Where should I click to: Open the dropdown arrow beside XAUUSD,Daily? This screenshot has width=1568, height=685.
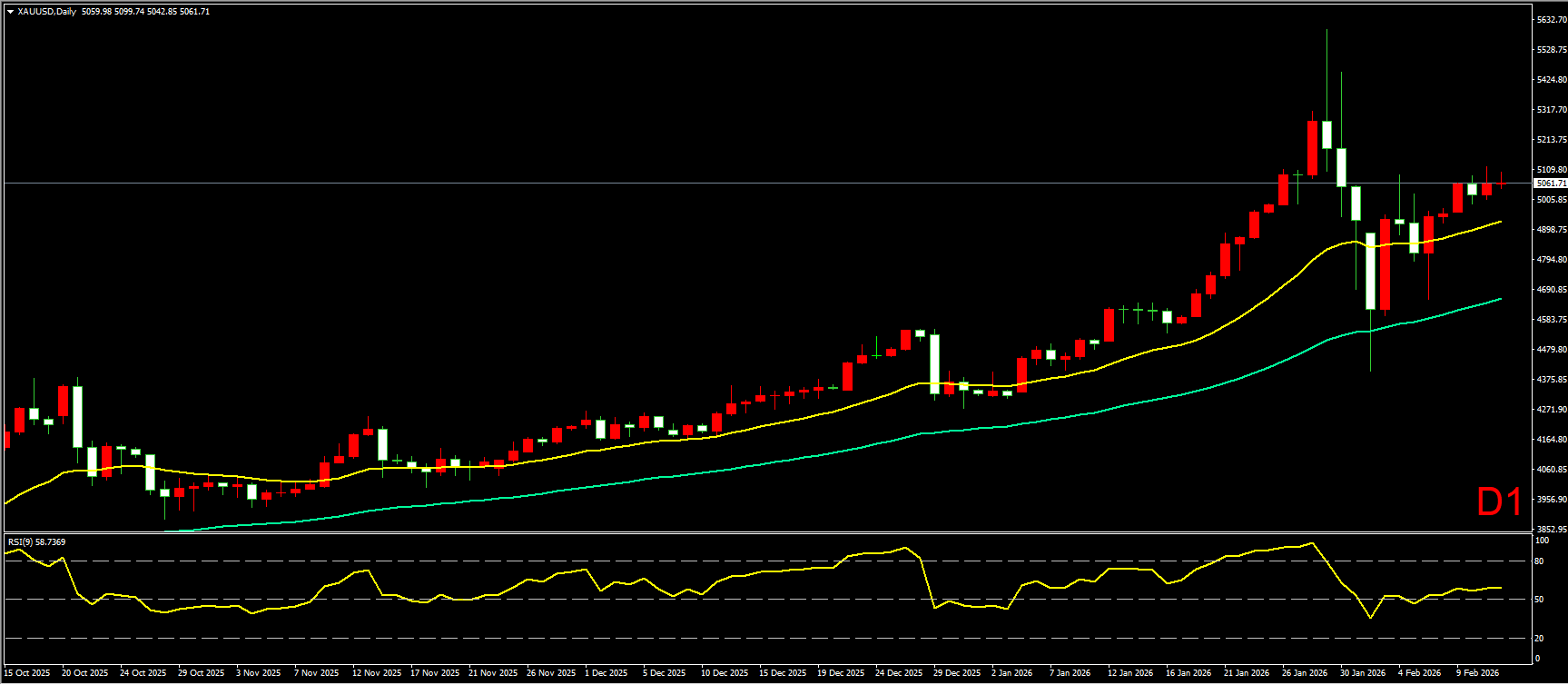10,12
